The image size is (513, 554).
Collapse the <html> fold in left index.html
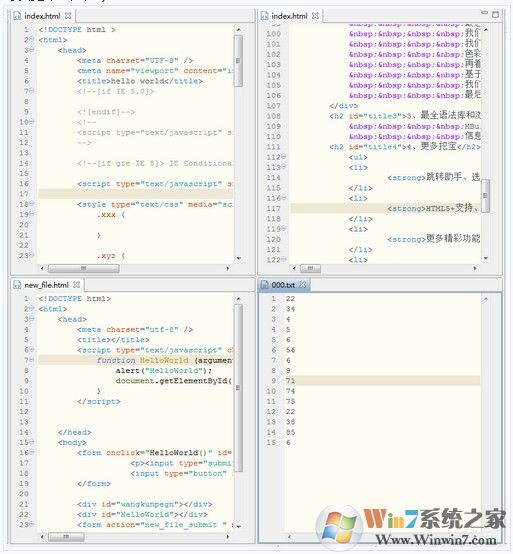[31, 39]
